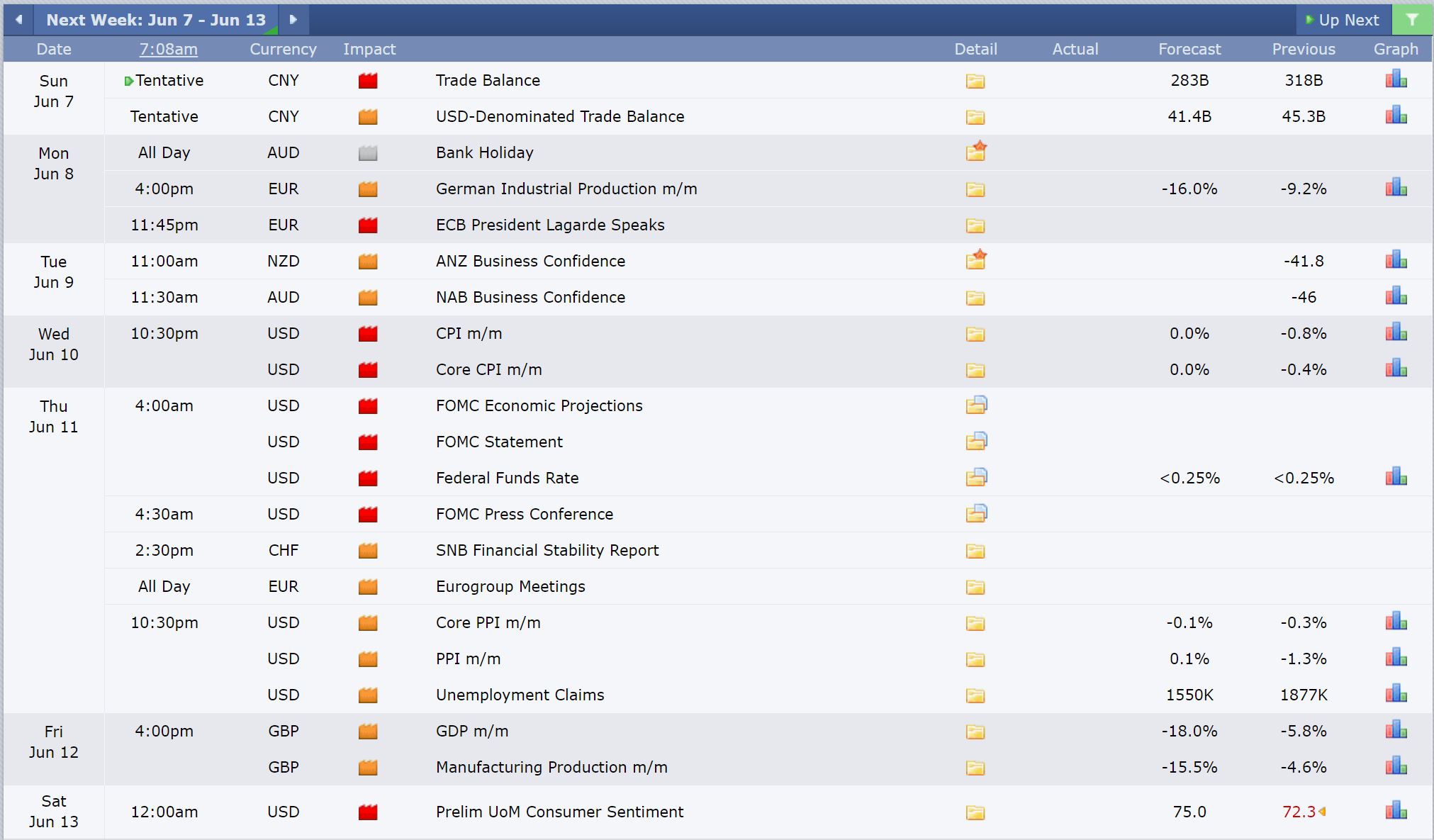This screenshot has height=840, width=1434.
Task: Select the 'Eurogroup Meetings' event name
Action: (510, 586)
